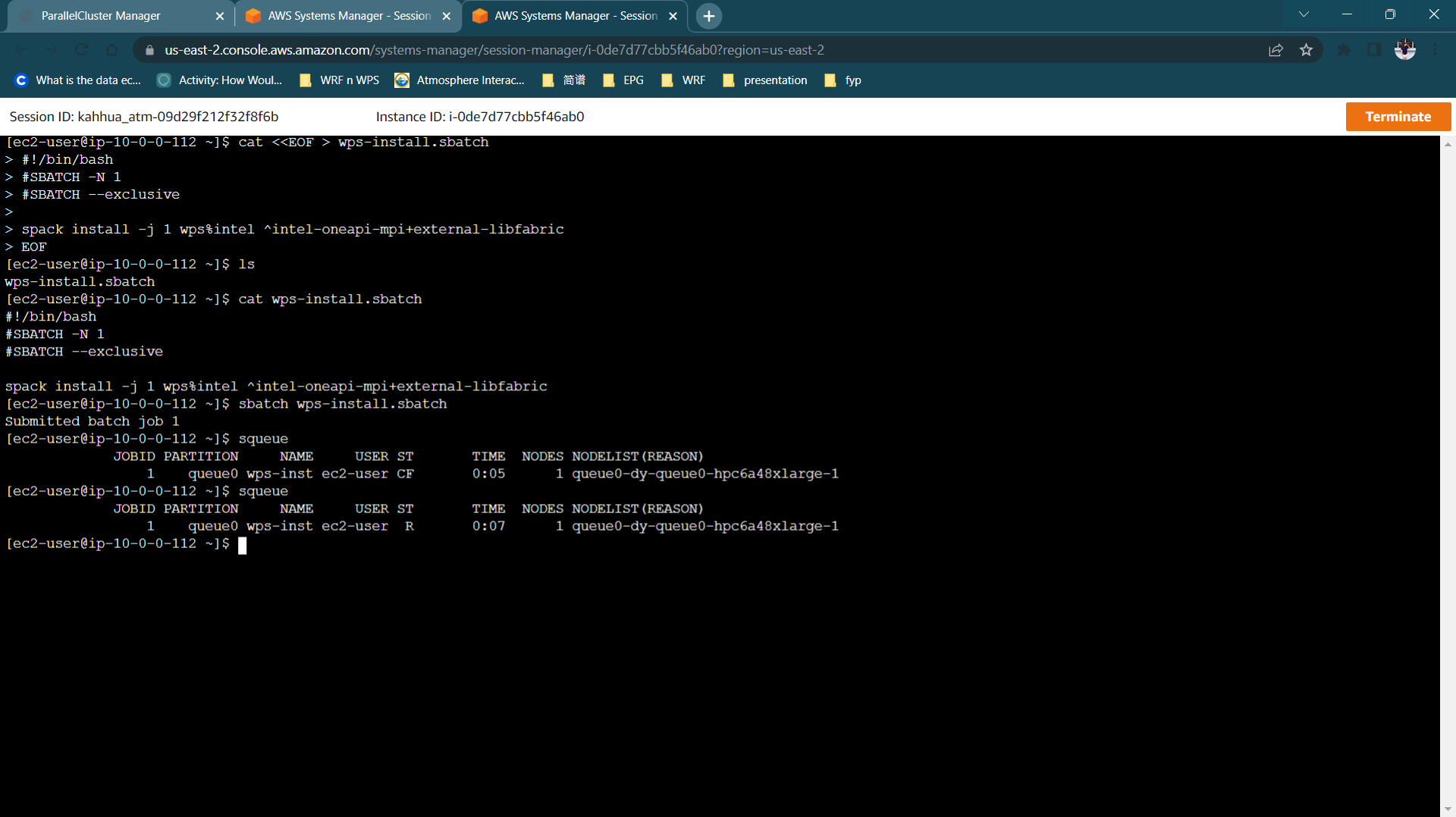Reload the current page
This screenshot has width=1456, height=817.
pyautogui.click(x=82, y=50)
